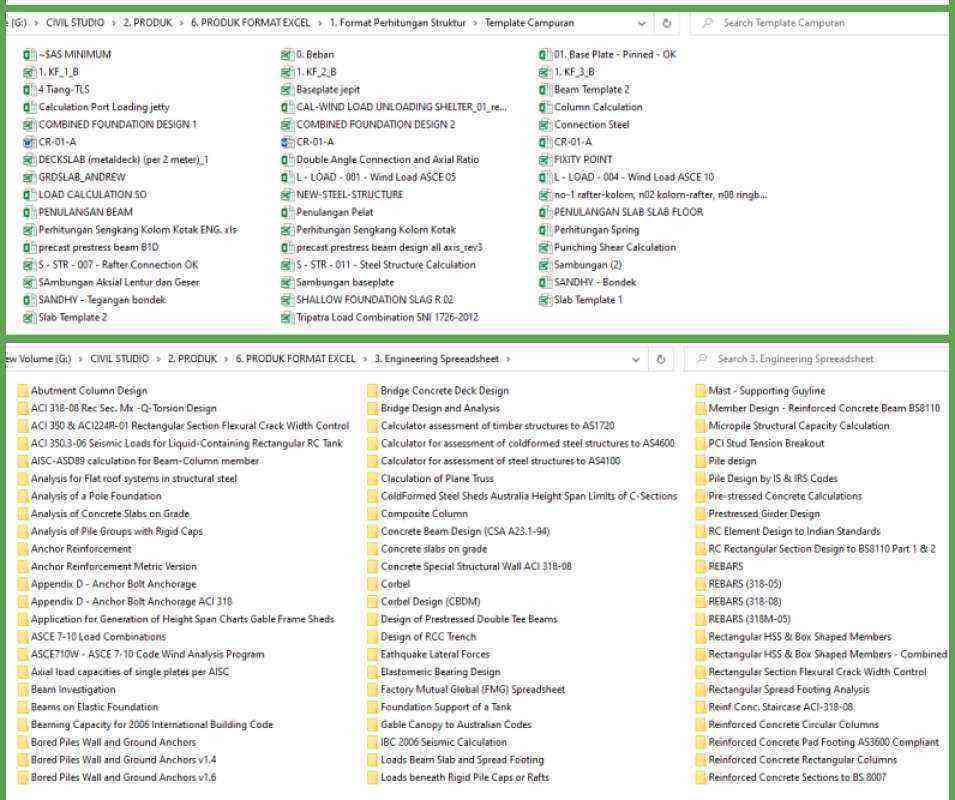Click the icon of Tripatra Load Combination SNI 1726-2012
The image size is (955, 800).
[x=286, y=318]
